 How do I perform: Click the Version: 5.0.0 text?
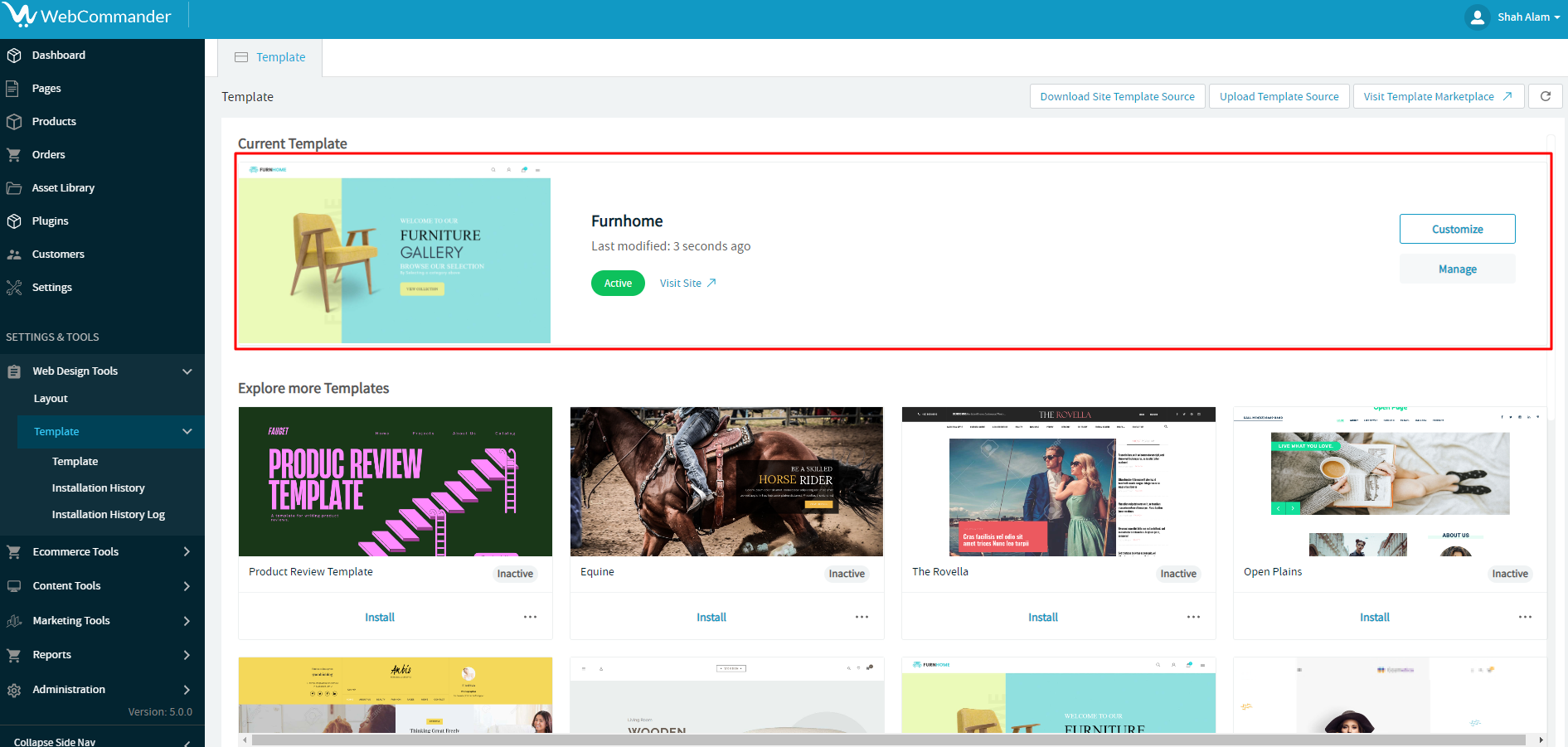[x=160, y=712]
